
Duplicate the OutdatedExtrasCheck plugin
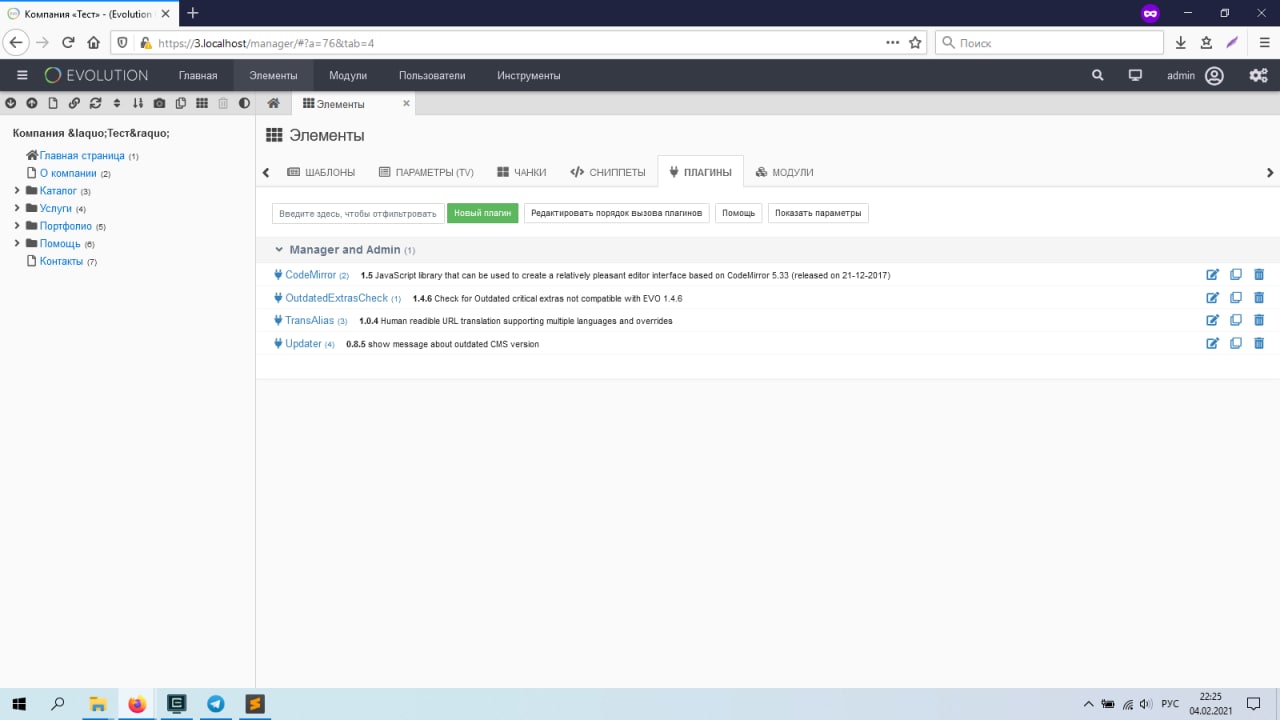[x=1236, y=298]
